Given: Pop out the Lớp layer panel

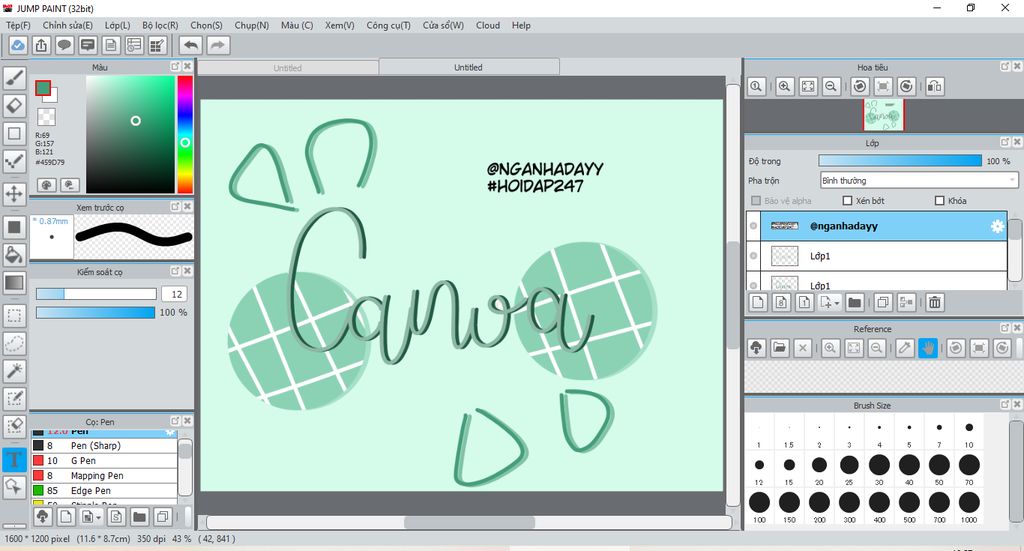Looking at the screenshot, I should click(x=1004, y=142).
